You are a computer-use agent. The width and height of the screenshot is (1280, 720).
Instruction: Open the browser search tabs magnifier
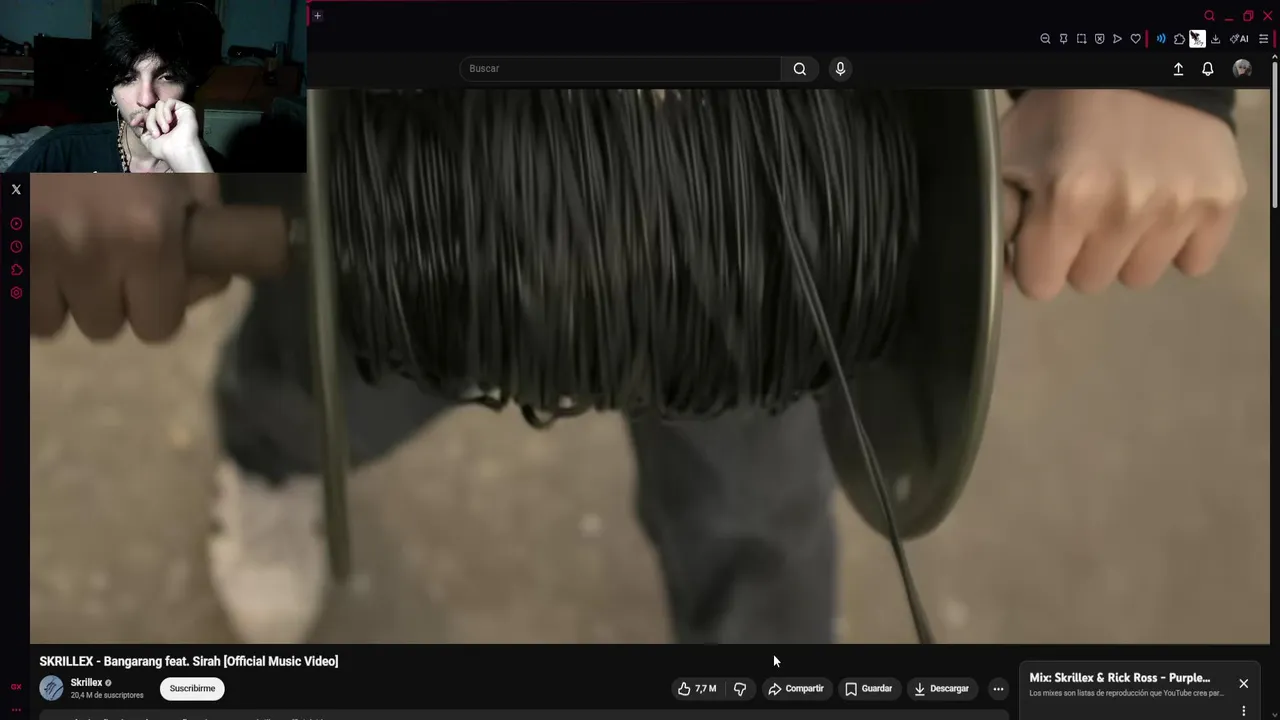(x=1209, y=16)
